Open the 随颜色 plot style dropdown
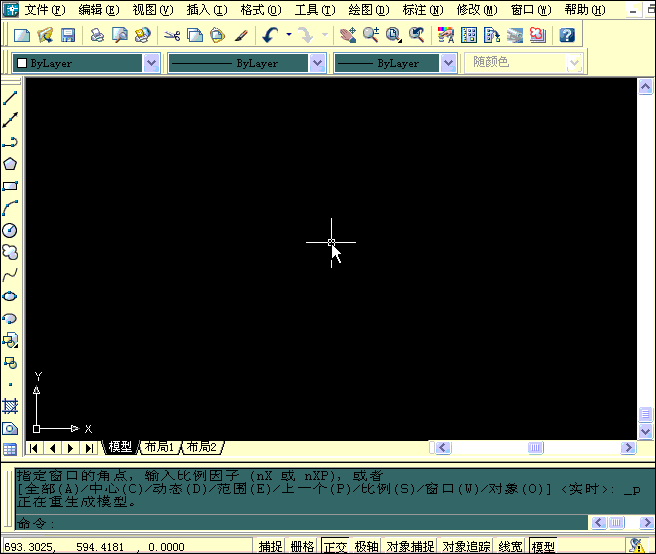 pos(574,63)
